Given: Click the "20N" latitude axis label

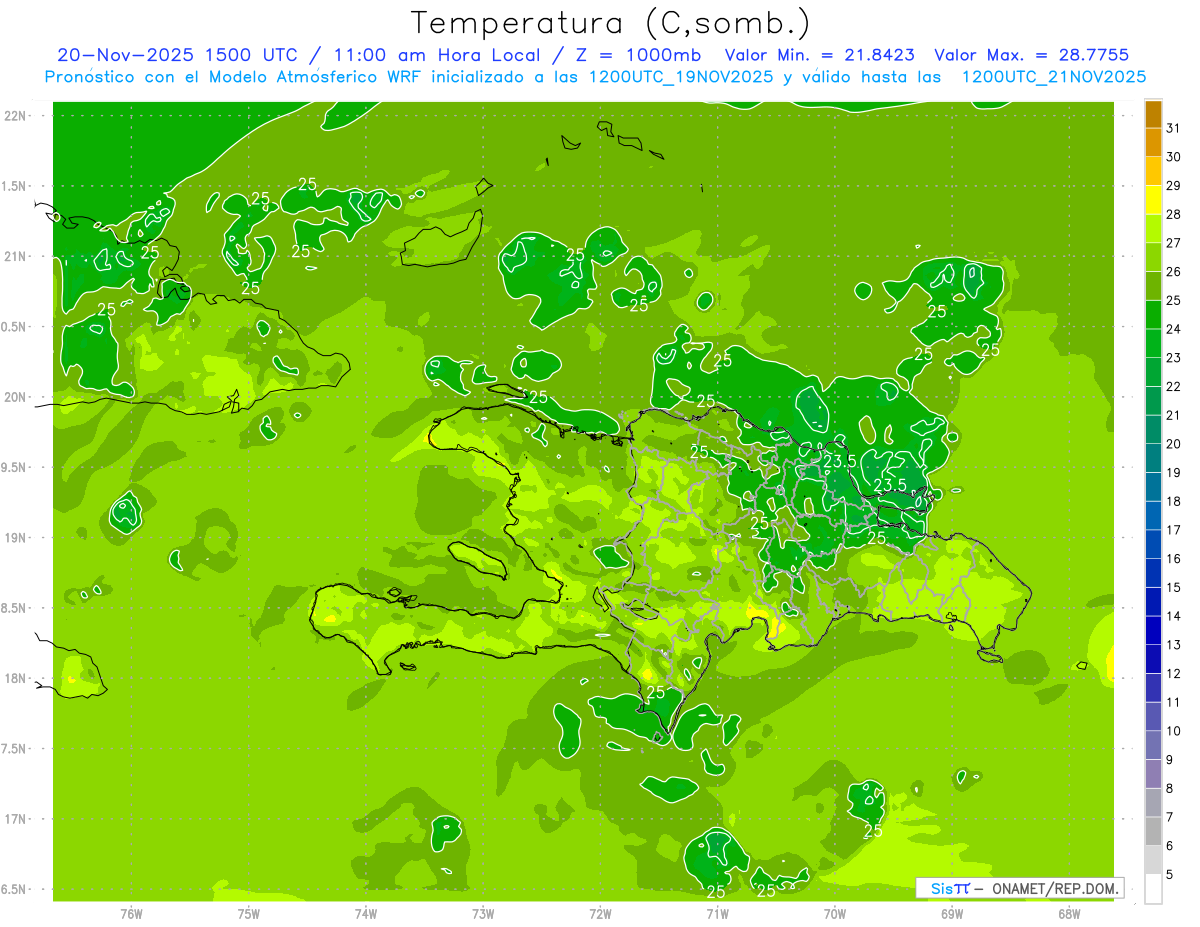Looking at the screenshot, I should pos(14,397).
